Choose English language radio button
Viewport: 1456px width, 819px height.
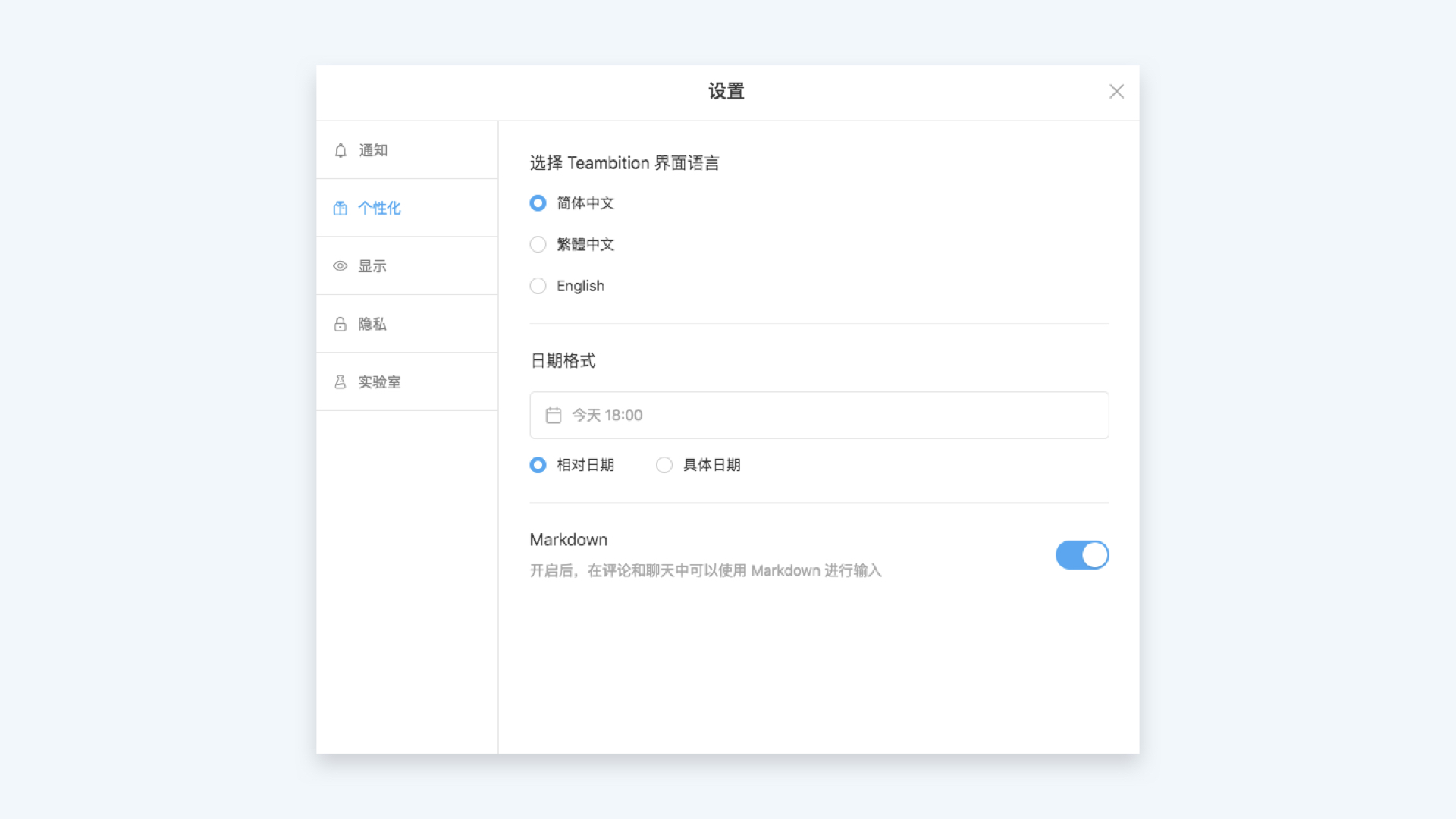pyautogui.click(x=538, y=286)
